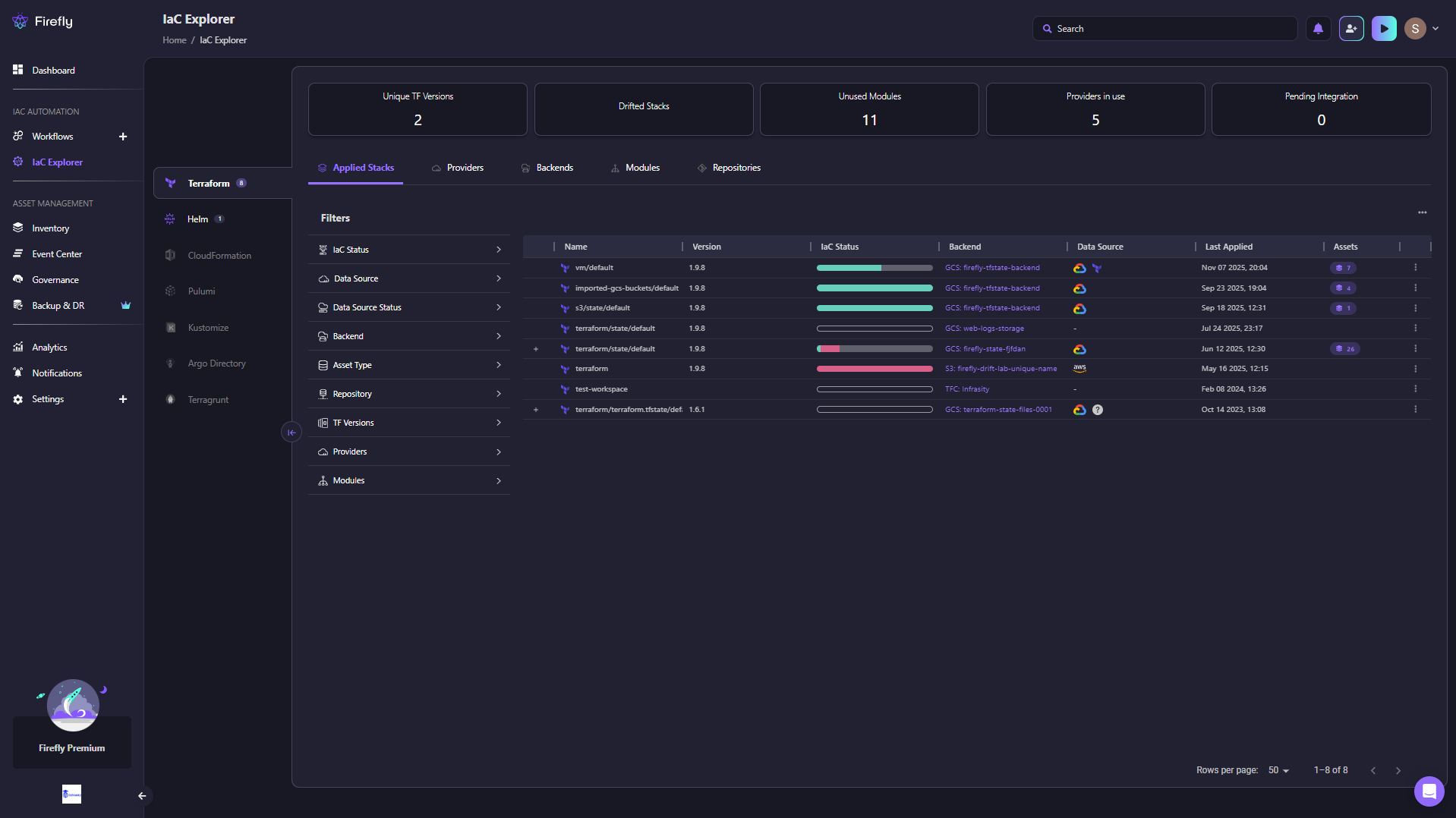The width and height of the screenshot is (1456, 818).
Task: Expand the Modules filter
Action: pyautogui.click(x=409, y=480)
